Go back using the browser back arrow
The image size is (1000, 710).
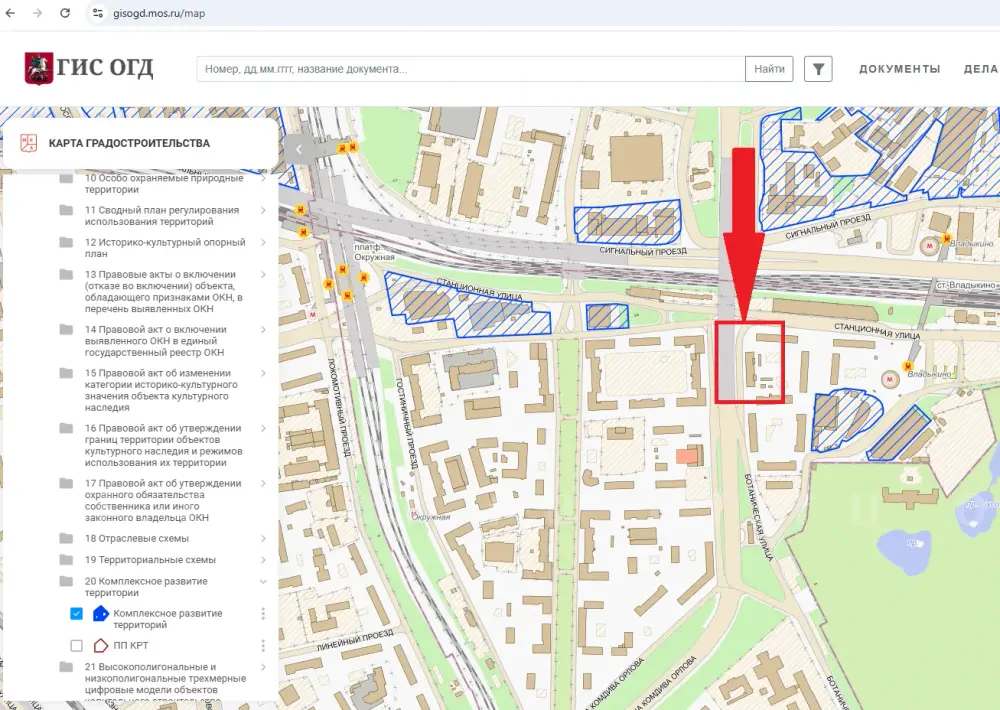tap(11, 13)
